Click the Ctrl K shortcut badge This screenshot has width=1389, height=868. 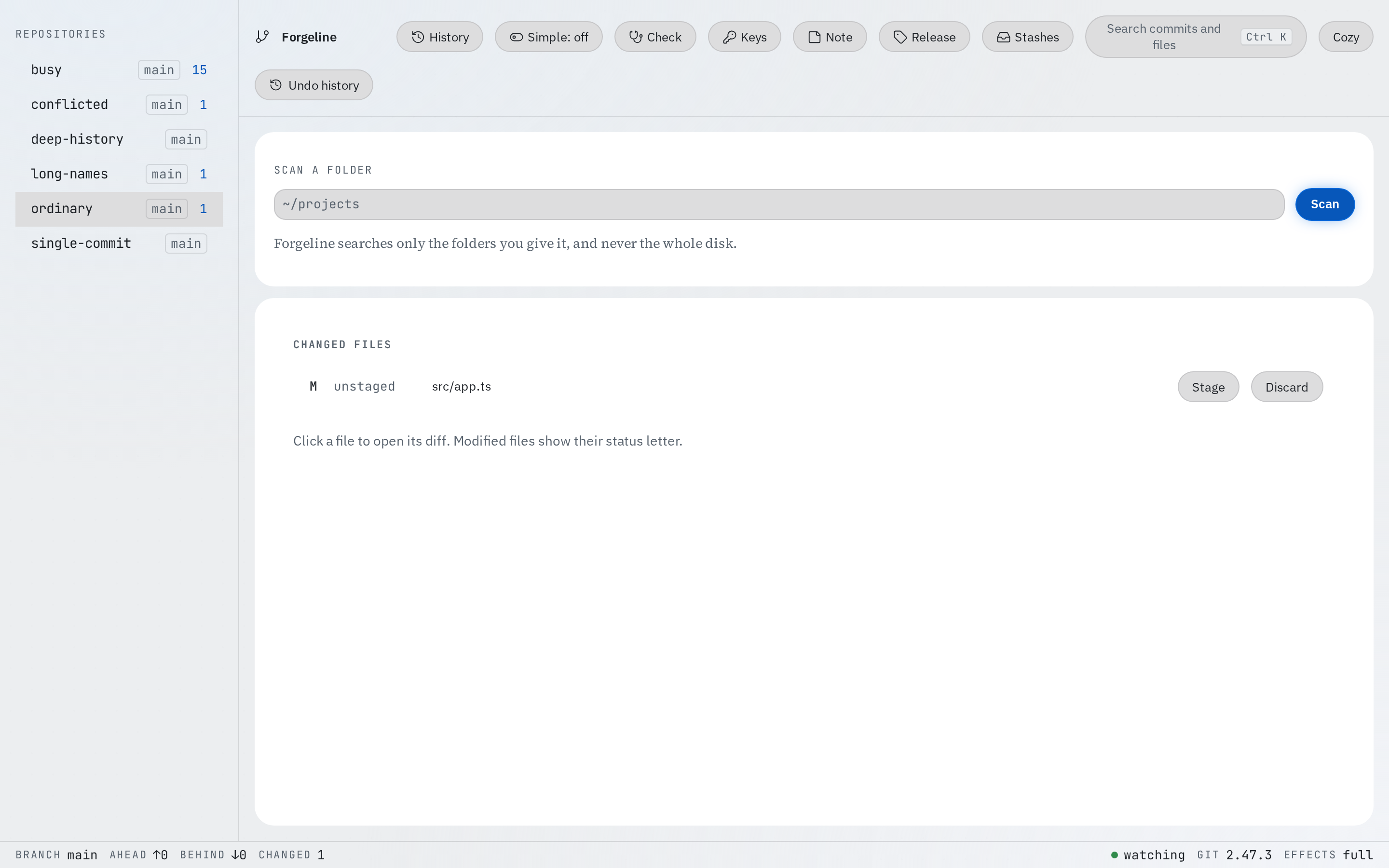click(1266, 37)
